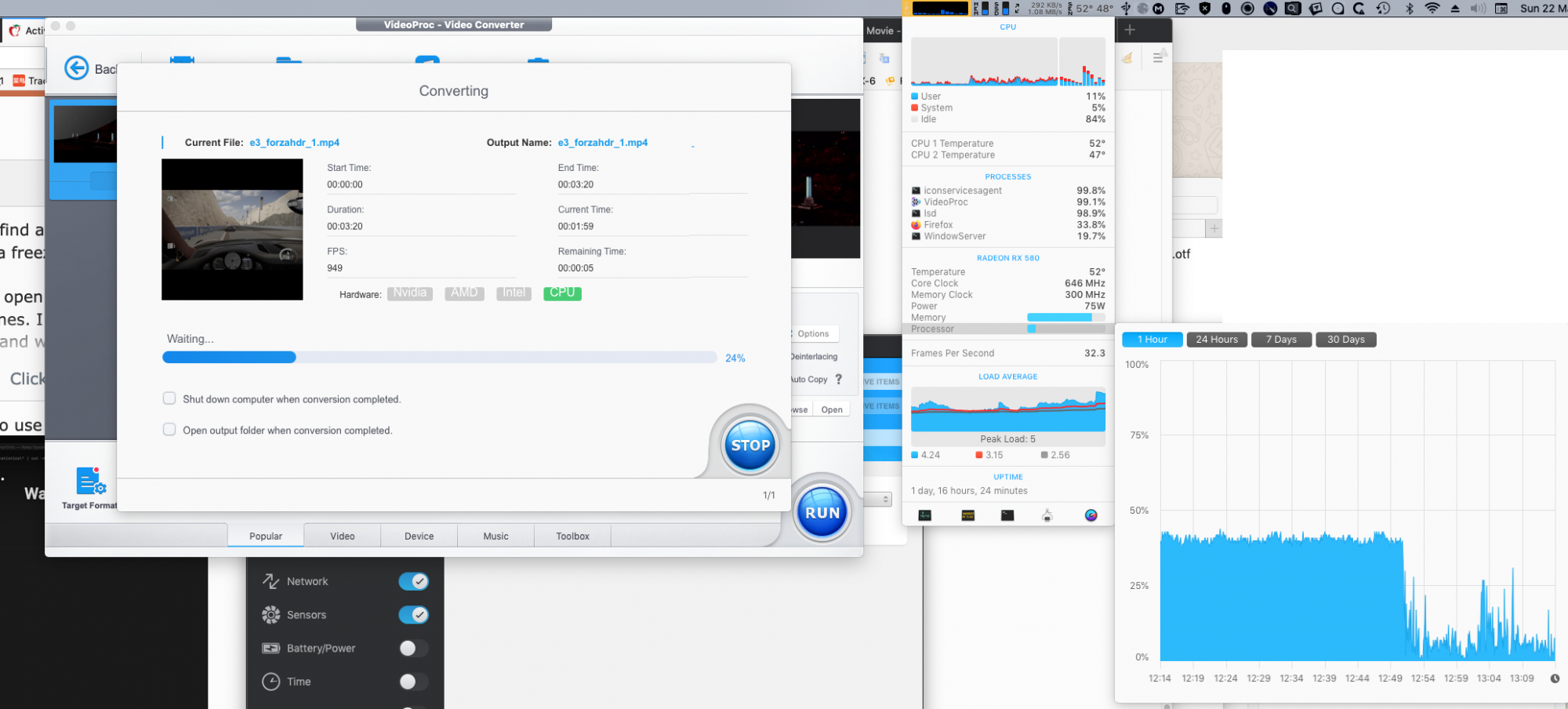This screenshot has height=709, width=1568.
Task: Click the GPU Processor usage bar
Action: coord(1066,329)
